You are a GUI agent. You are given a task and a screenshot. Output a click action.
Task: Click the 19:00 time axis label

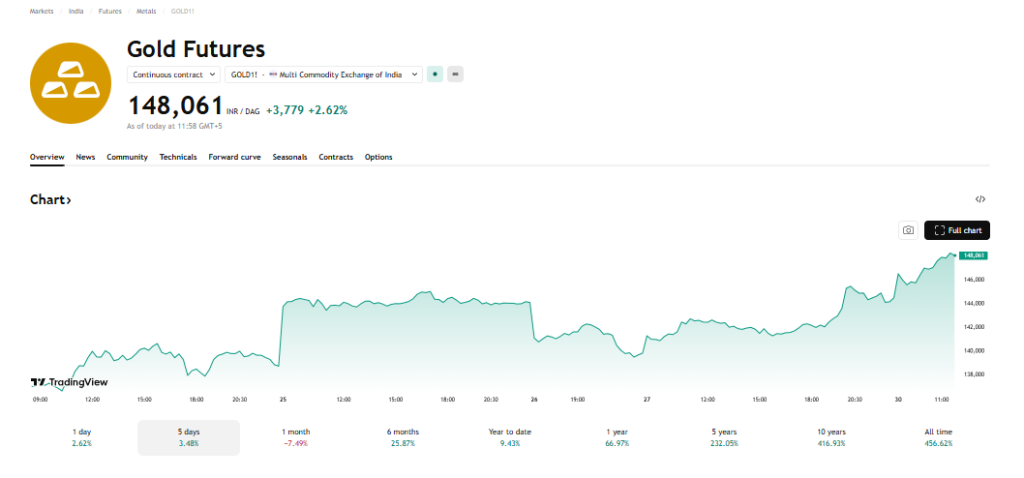578,399
